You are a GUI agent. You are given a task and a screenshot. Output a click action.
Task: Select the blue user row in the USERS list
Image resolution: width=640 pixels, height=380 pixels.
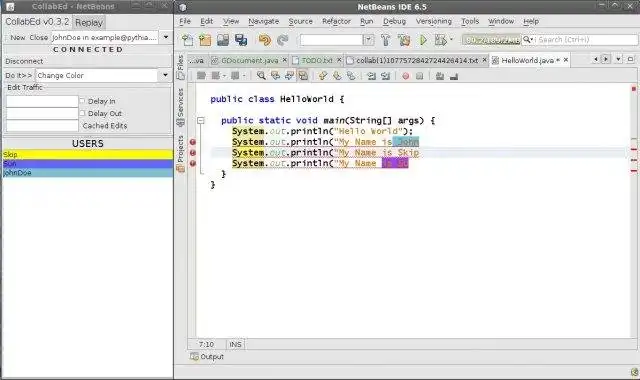coord(88,164)
